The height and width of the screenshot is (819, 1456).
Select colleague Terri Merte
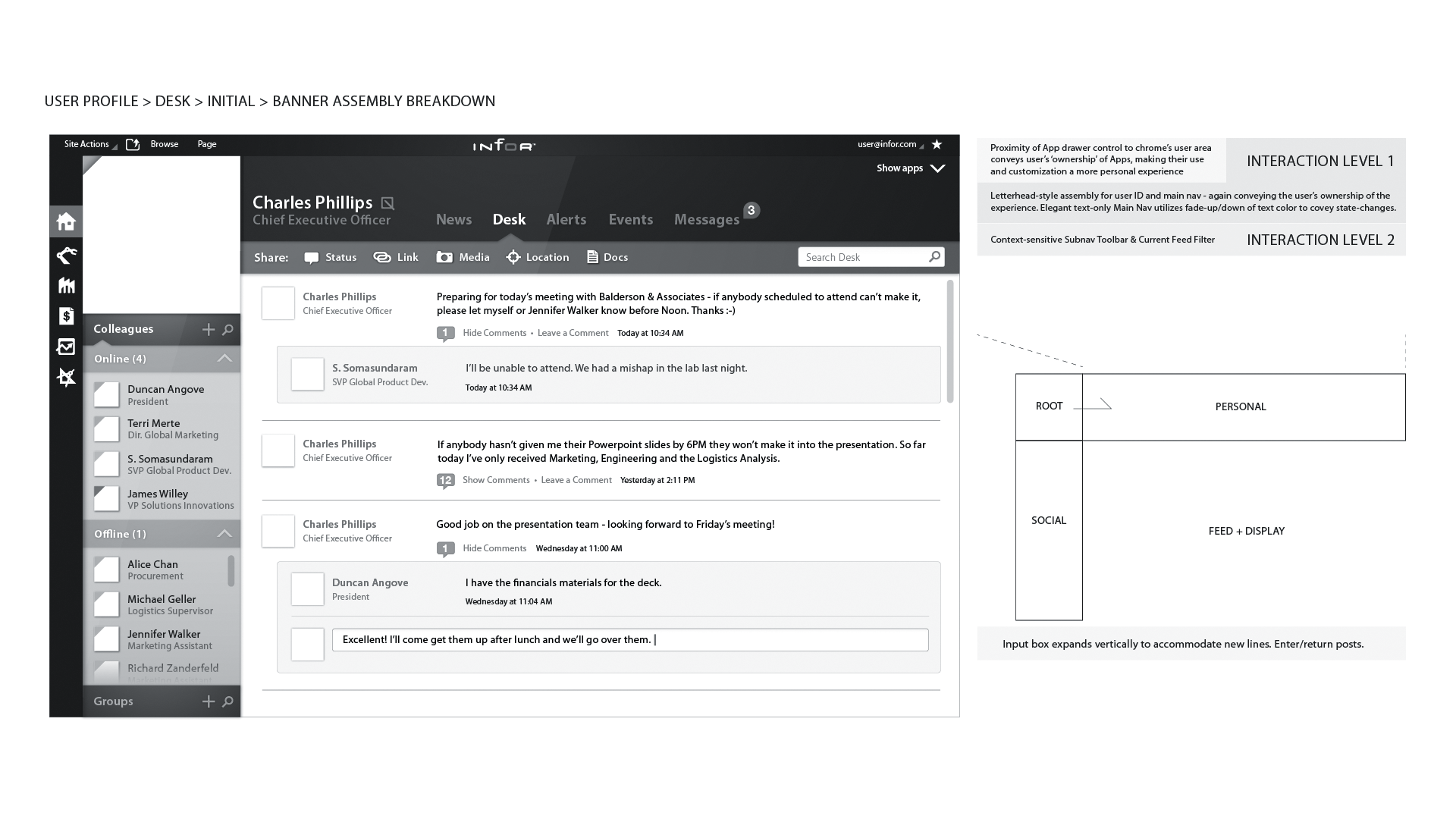[x=163, y=429]
